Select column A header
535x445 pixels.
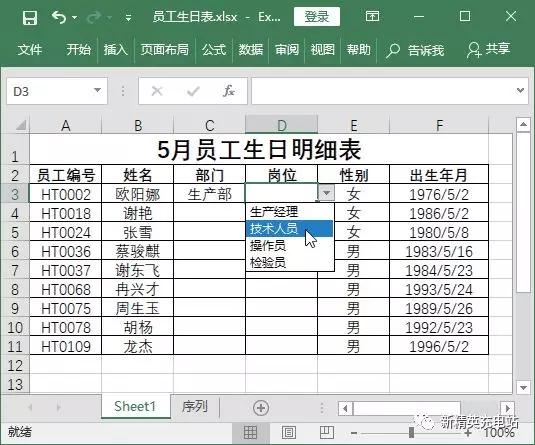coord(66,125)
